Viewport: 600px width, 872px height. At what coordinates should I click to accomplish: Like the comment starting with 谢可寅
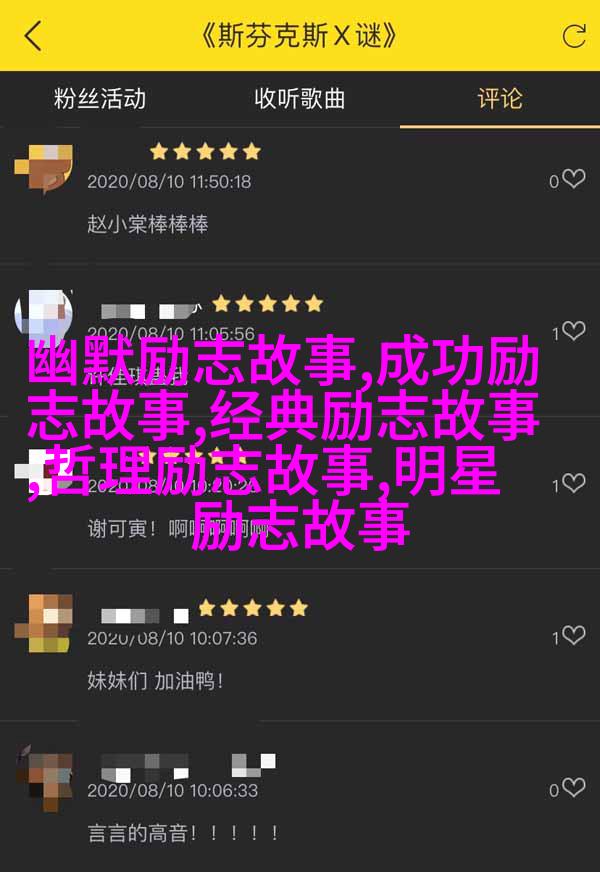tap(574, 483)
